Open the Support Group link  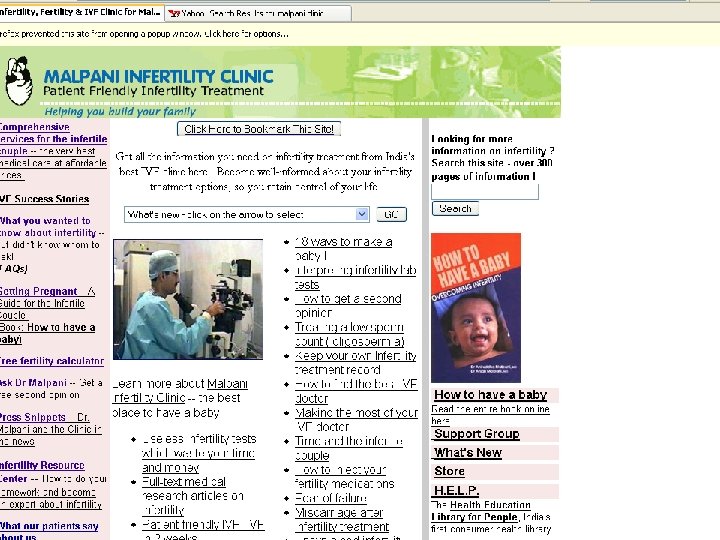coord(477,434)
